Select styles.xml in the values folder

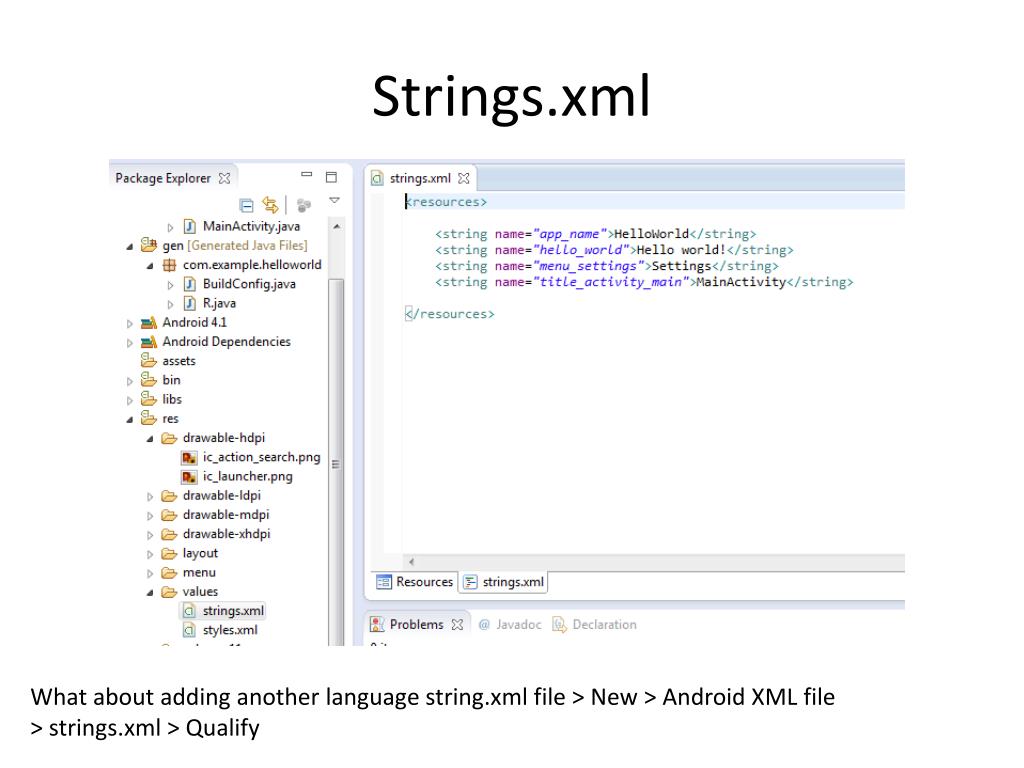coord(229,630)
